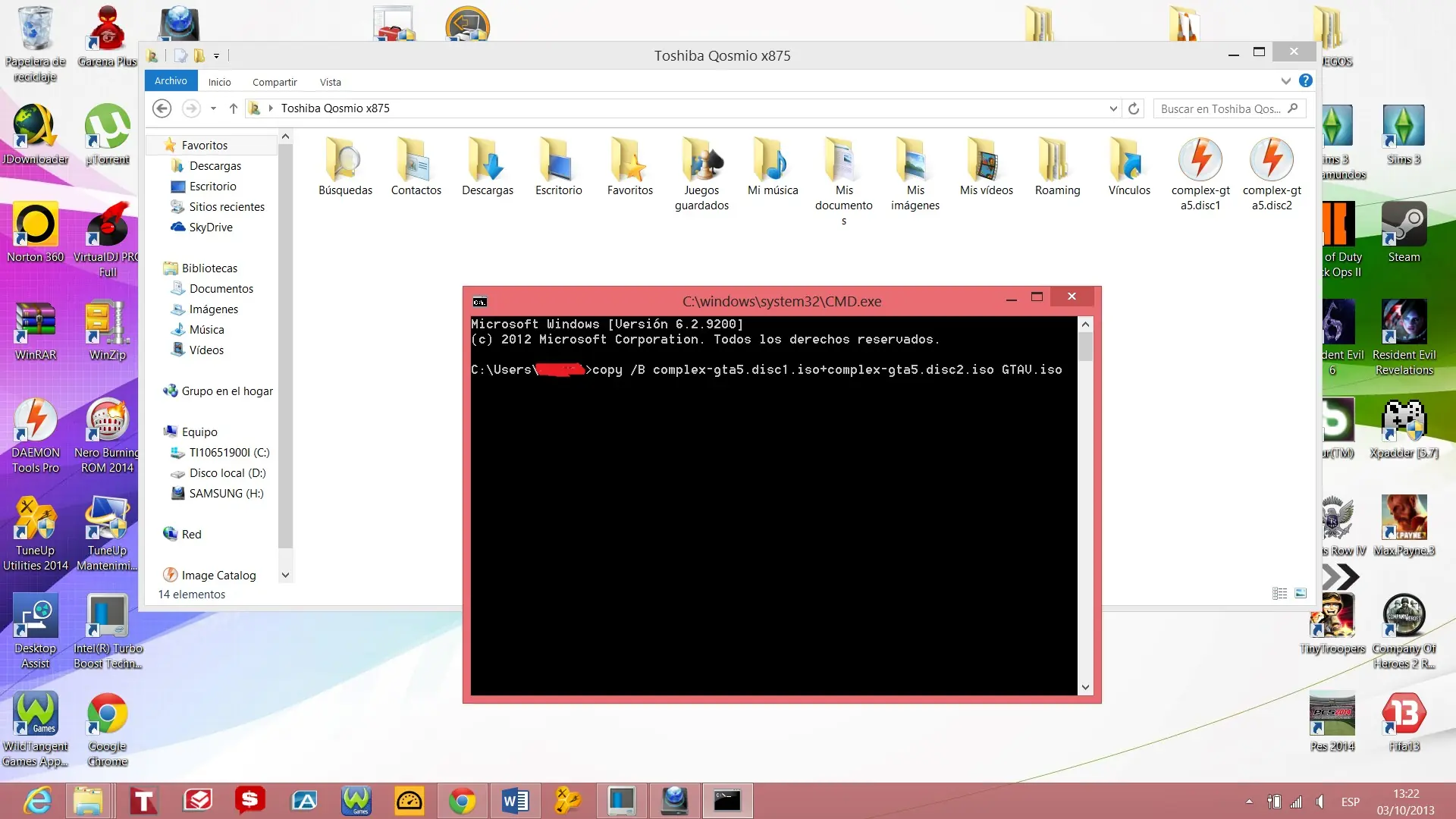Open the Papelera de reciclaje desktop icon
The width and height of the screenshot is (1456, 819).
coord(35,44)
